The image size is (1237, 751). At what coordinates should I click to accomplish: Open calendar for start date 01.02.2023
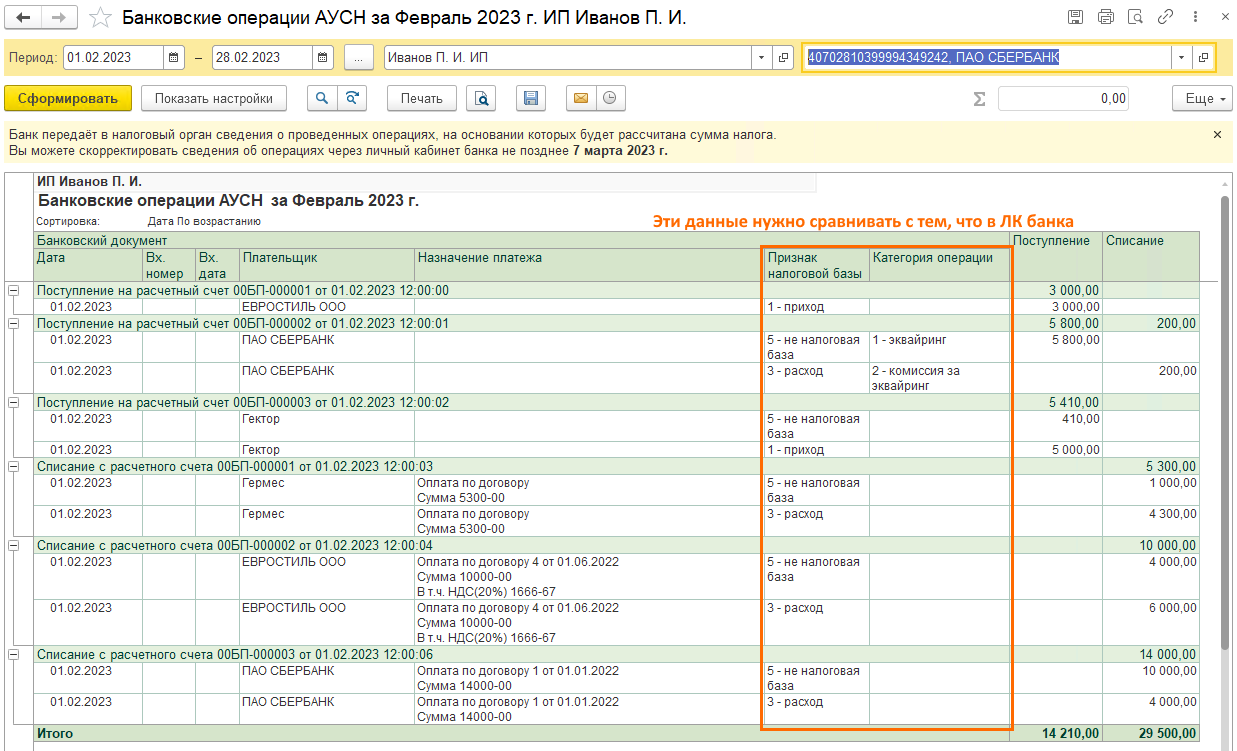tap(175, 58)
